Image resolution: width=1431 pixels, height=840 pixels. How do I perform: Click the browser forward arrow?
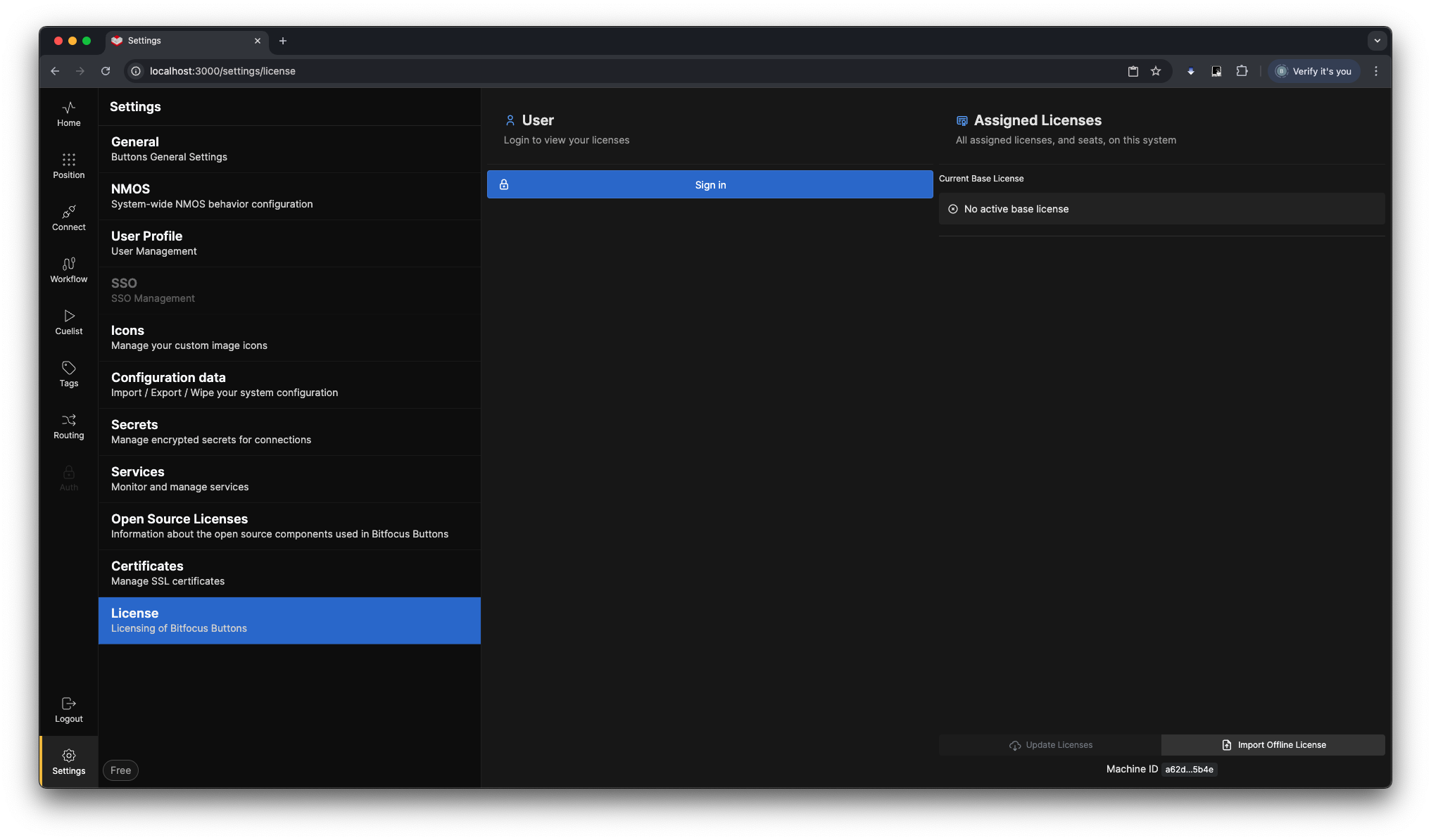(x=80, y=71)
